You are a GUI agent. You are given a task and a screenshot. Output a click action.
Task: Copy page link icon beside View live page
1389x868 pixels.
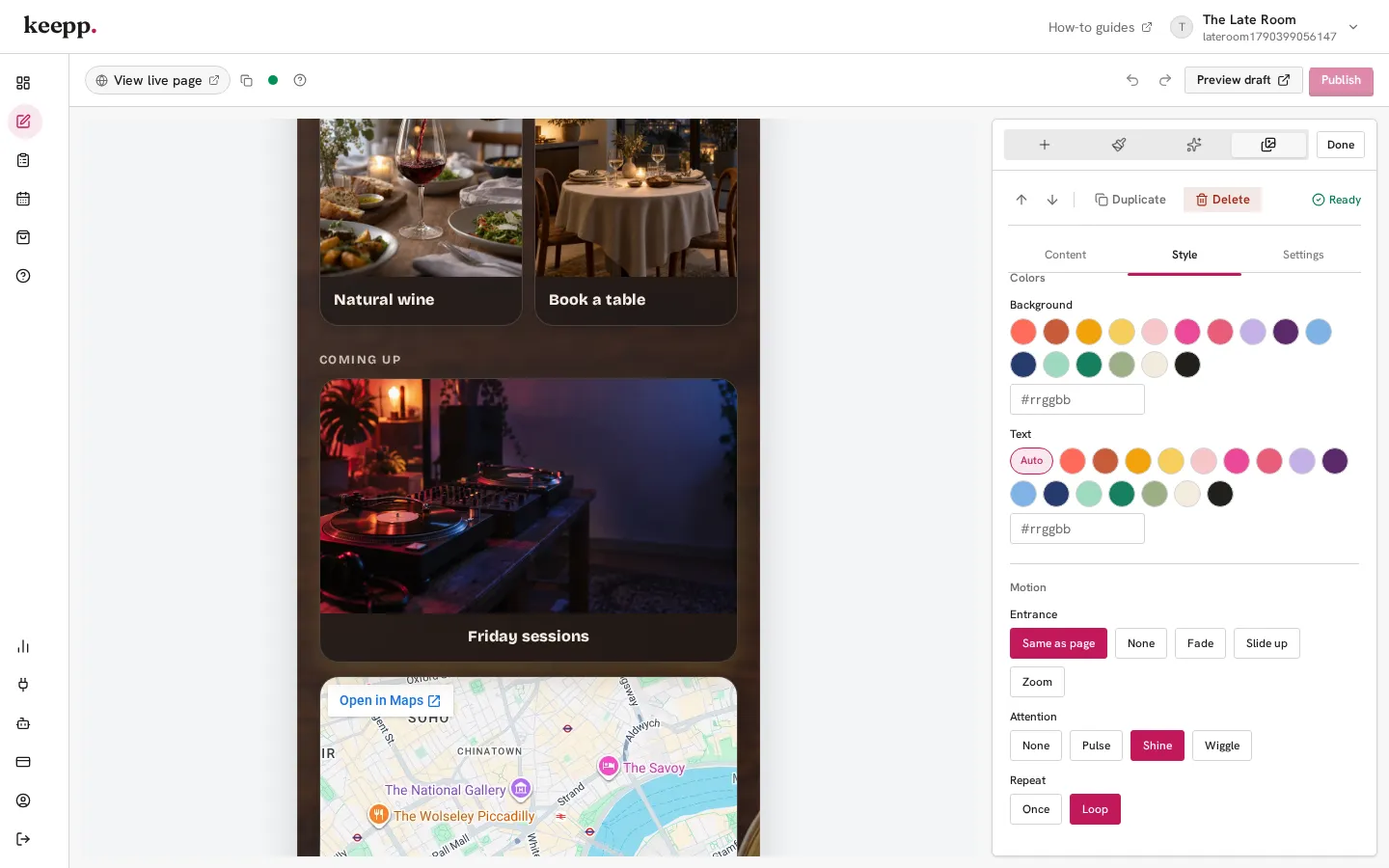(246, 80)
